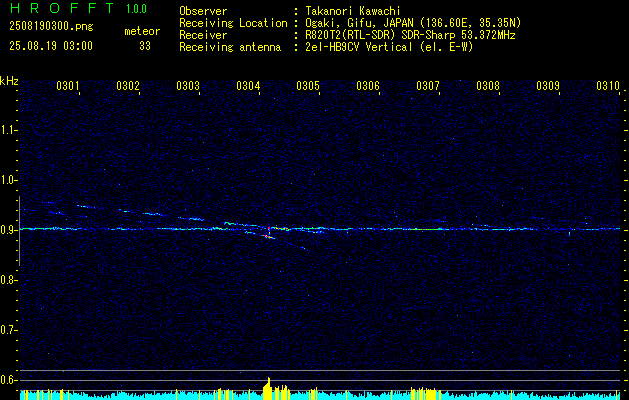
Task: Click the 0302 time marker
Action: pyautogui.click(x=128, y=85)
